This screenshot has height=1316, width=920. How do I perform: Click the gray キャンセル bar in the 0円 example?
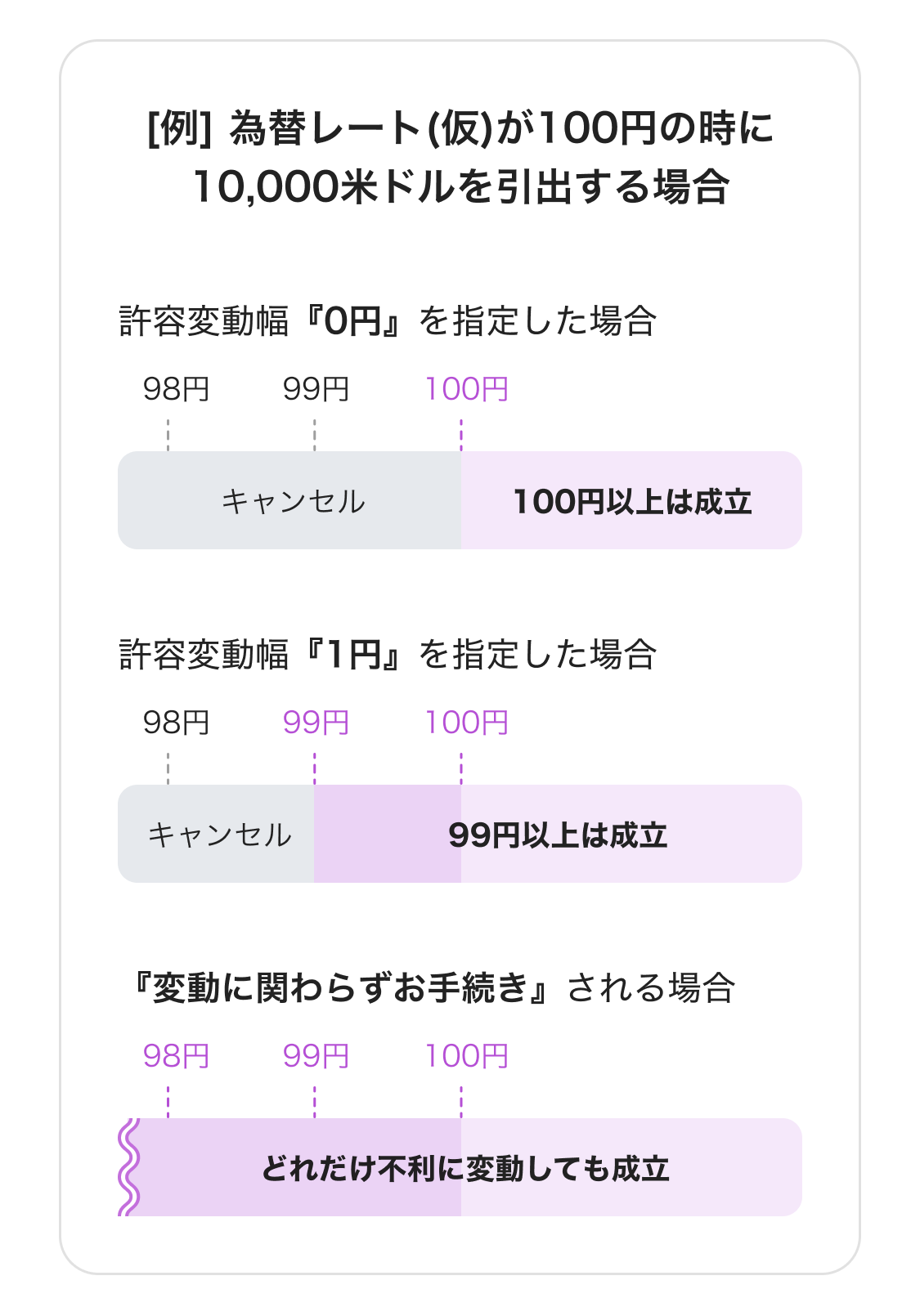tap(289, 500)
